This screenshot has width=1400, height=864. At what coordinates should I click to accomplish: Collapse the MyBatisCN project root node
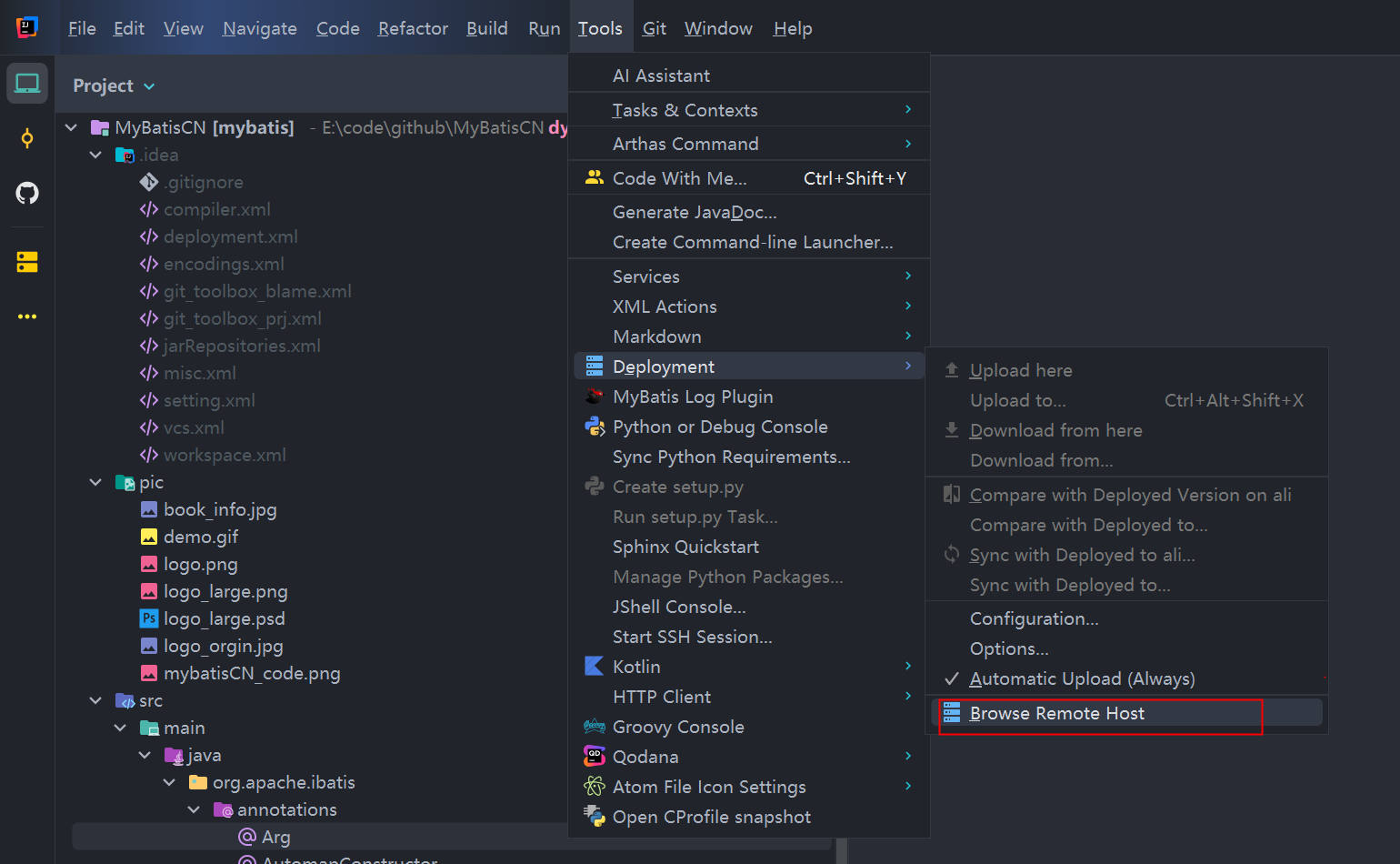[72, 127]
